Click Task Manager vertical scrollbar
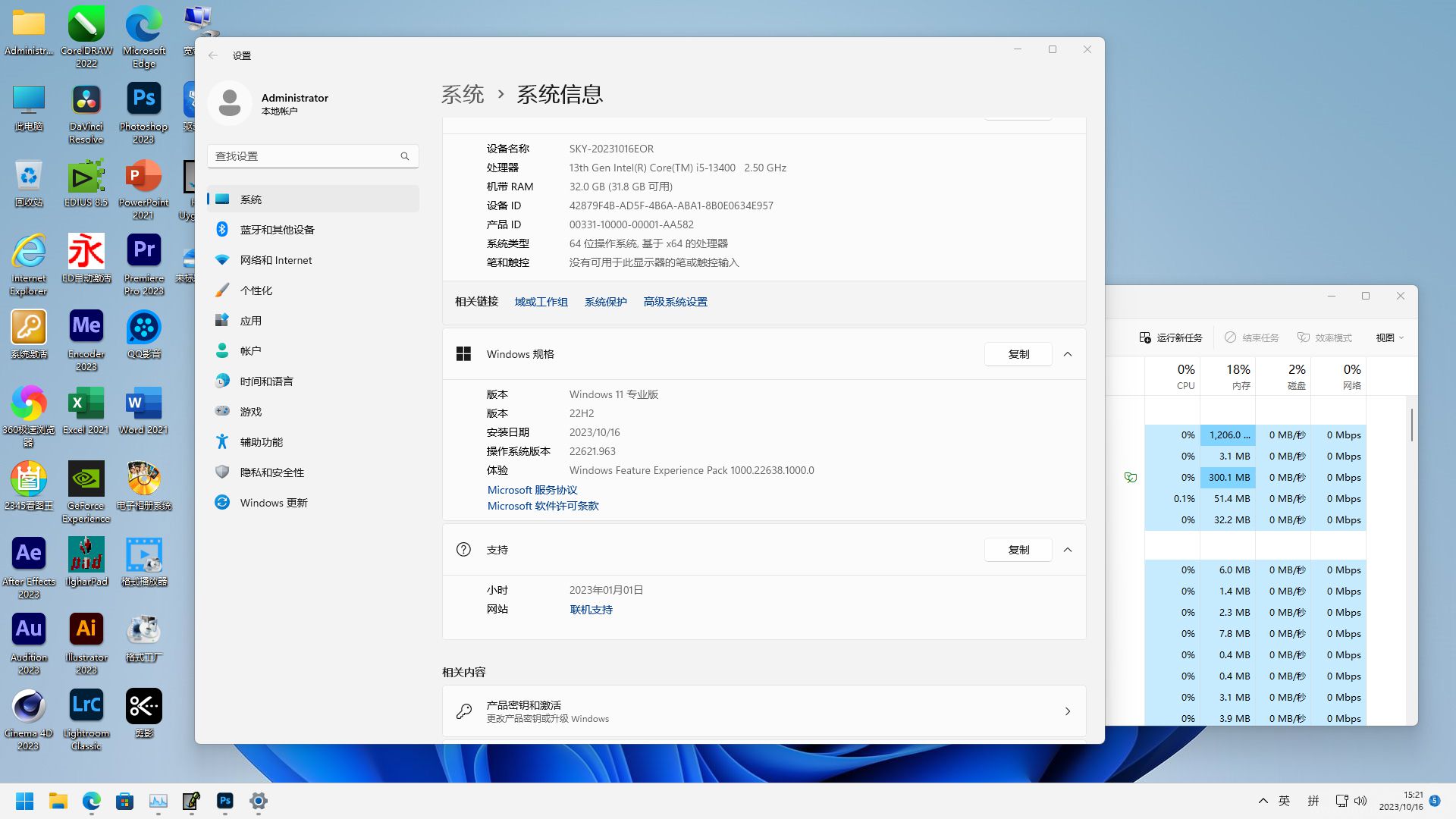 1411,425
